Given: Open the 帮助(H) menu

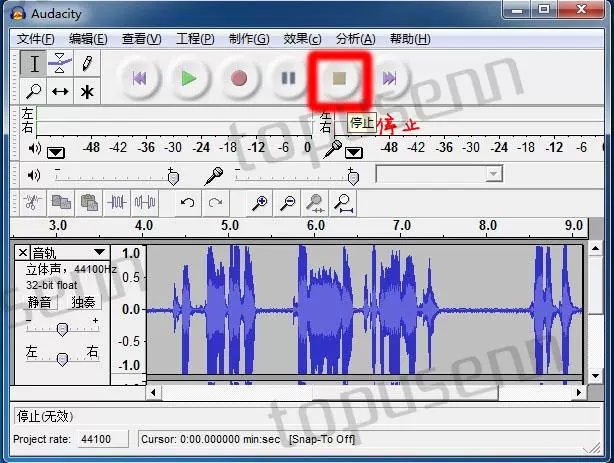Looking at the screenshot, I should point(410,39).
